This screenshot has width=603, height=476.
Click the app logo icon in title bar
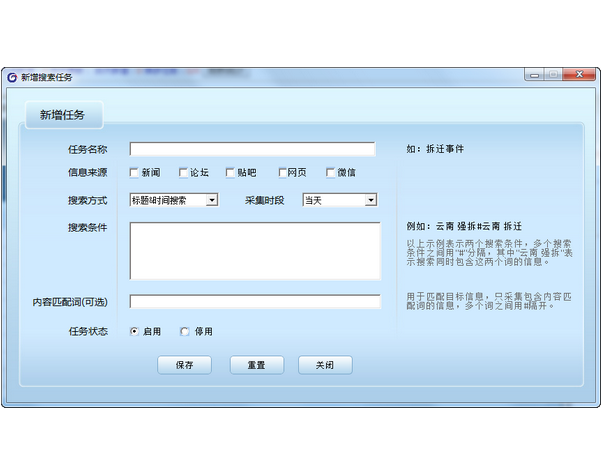pos(12,77)
